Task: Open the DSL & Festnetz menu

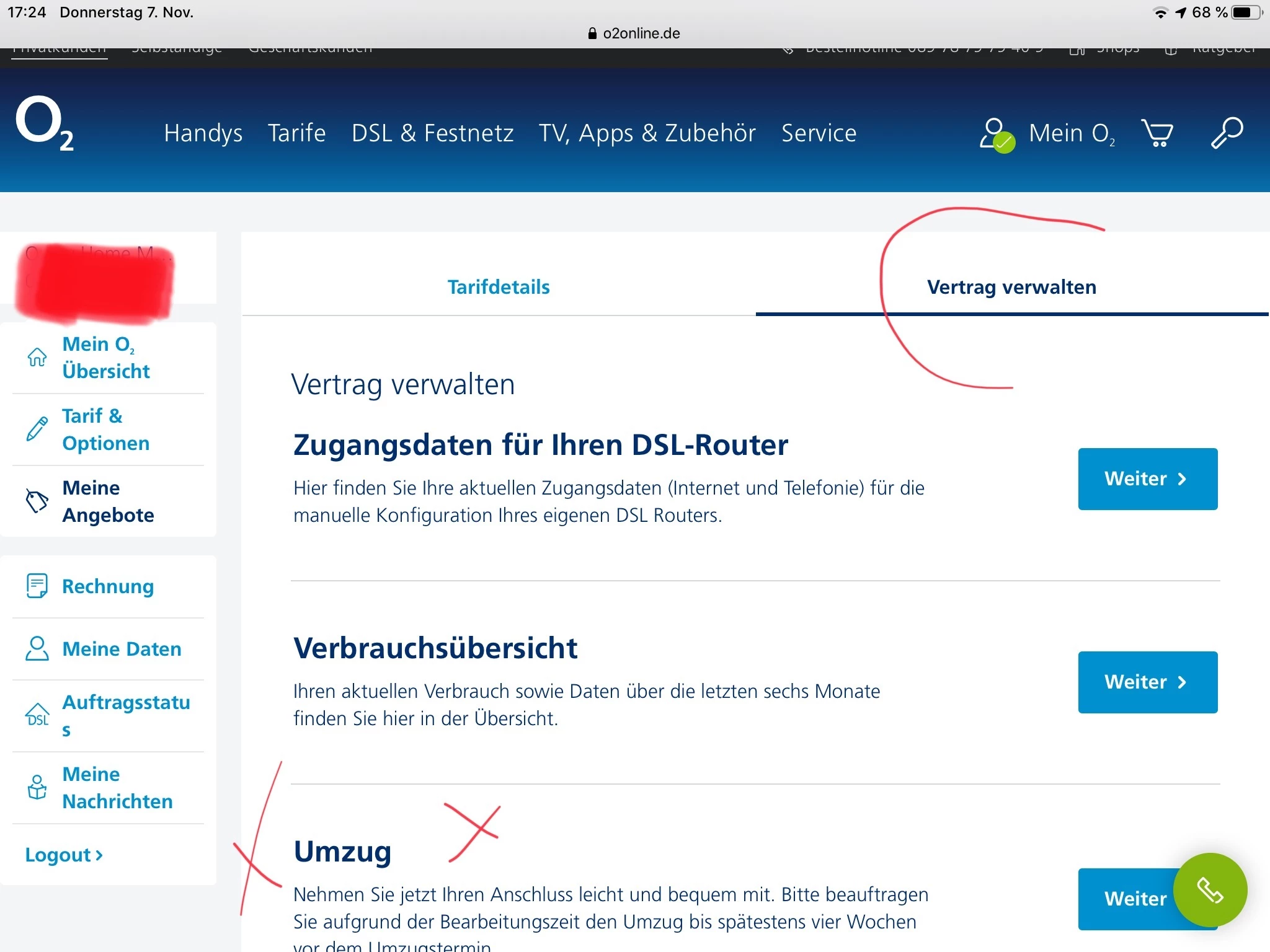Action: [432, 133]
